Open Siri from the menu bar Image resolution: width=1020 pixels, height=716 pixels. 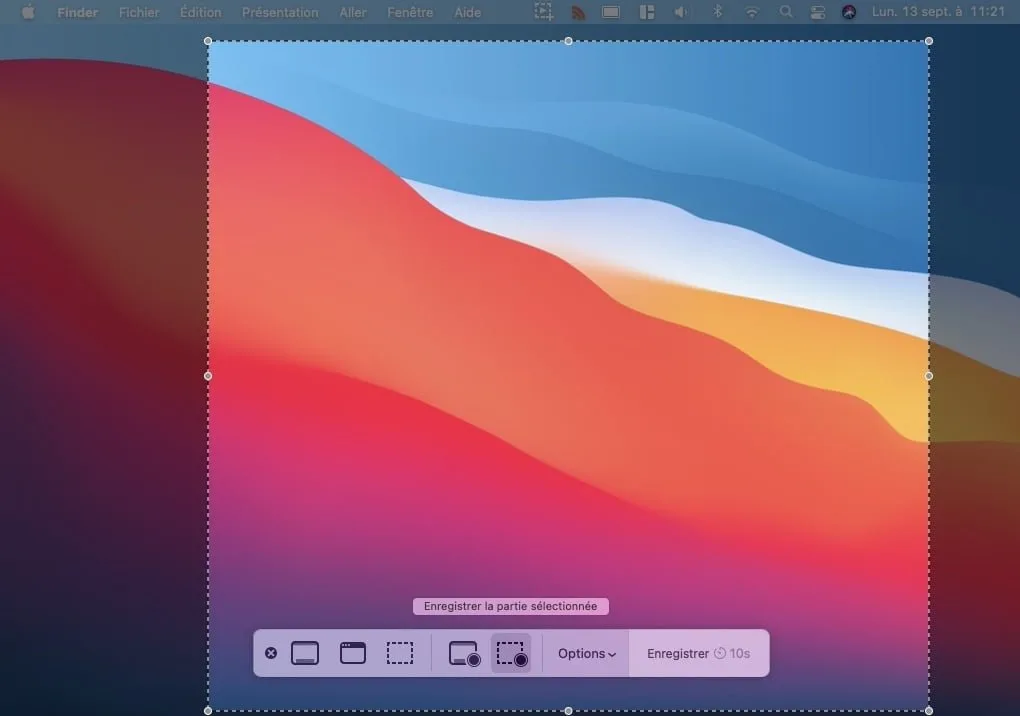point(849,12)
